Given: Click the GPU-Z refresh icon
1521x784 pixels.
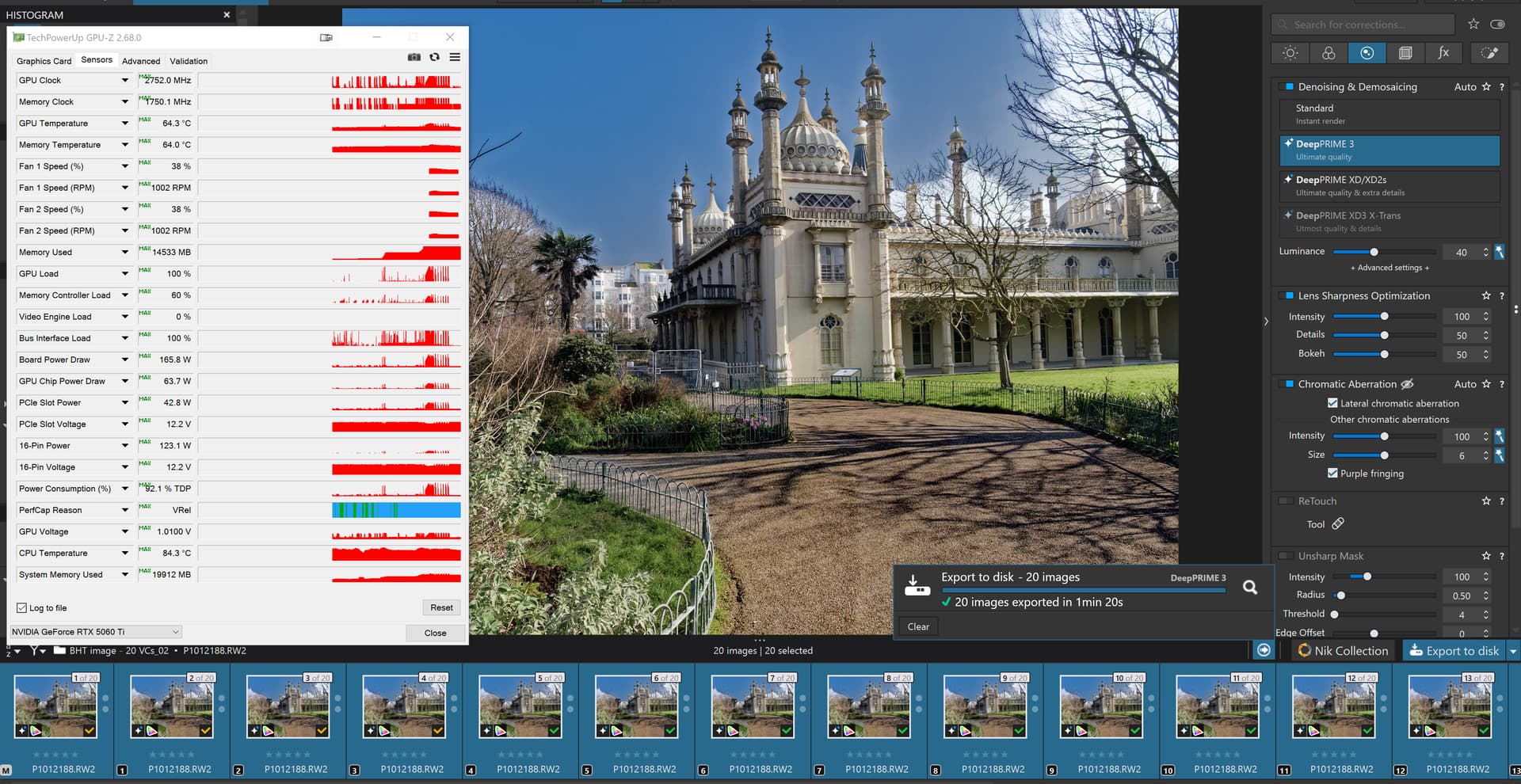Looking at the screenshot, I should (434, 57).
